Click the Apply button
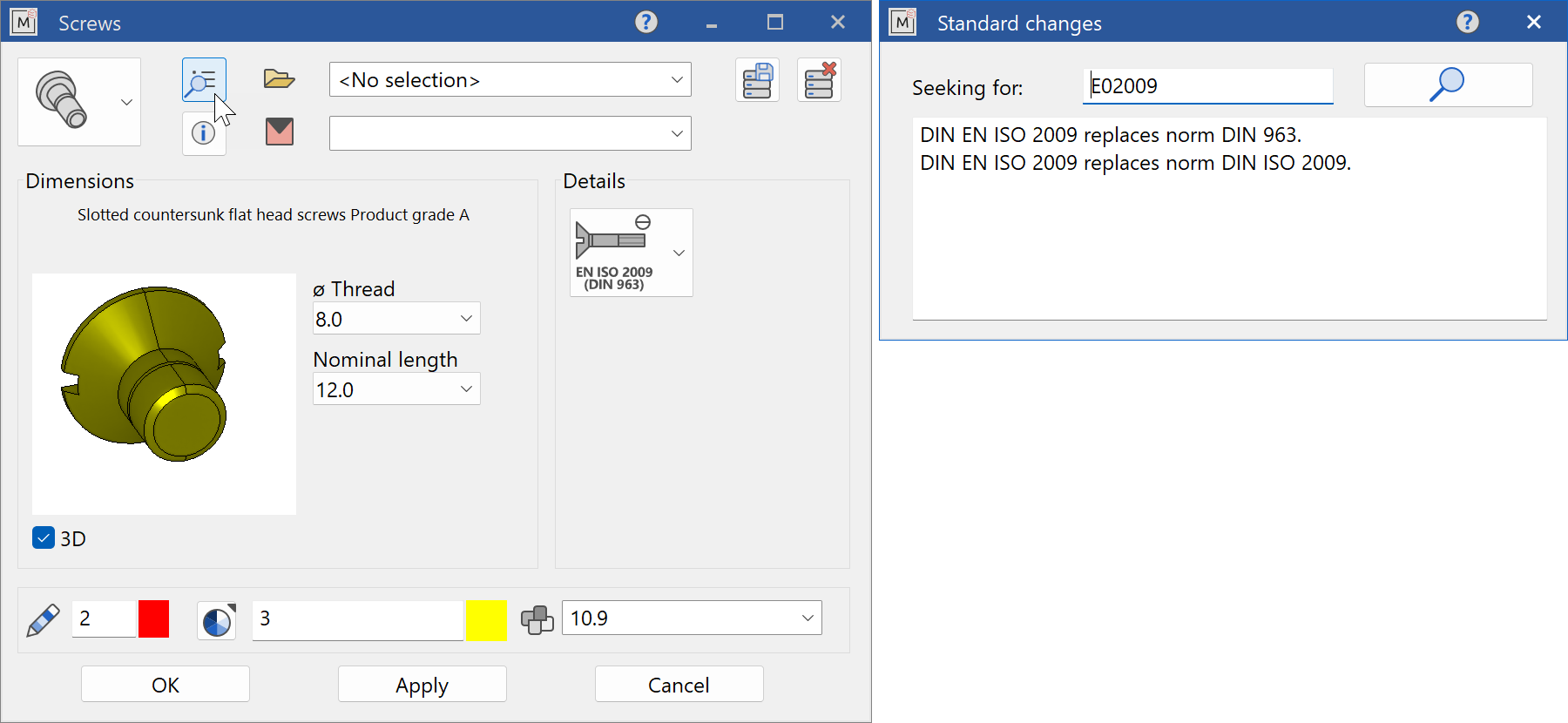The image size is (1568, 723). 422,684
